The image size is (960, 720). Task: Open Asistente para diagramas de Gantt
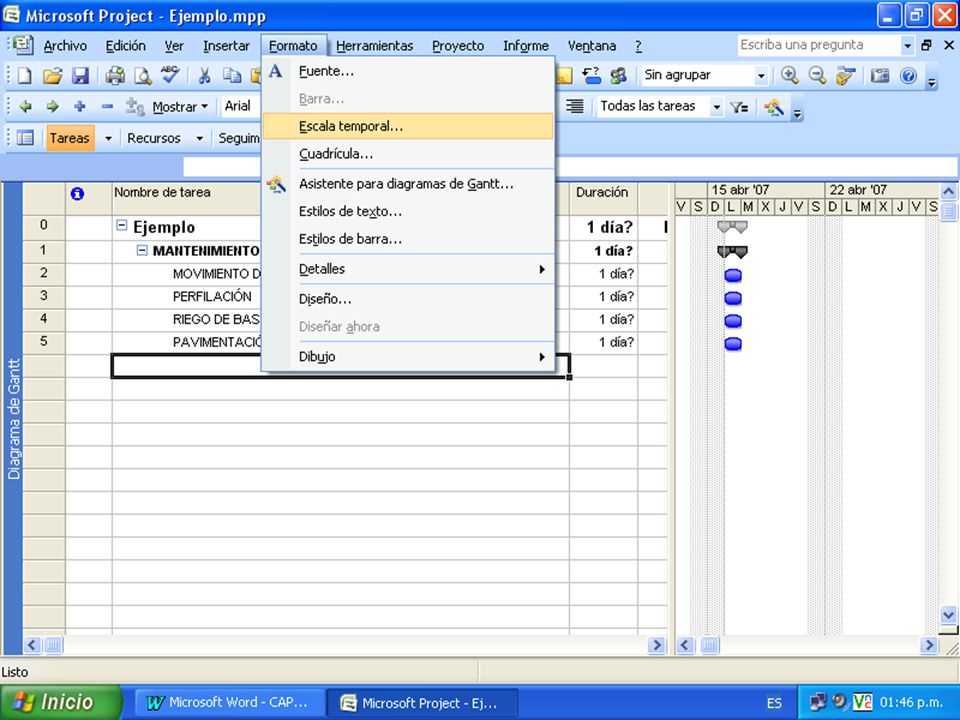(x=408, y=184)
